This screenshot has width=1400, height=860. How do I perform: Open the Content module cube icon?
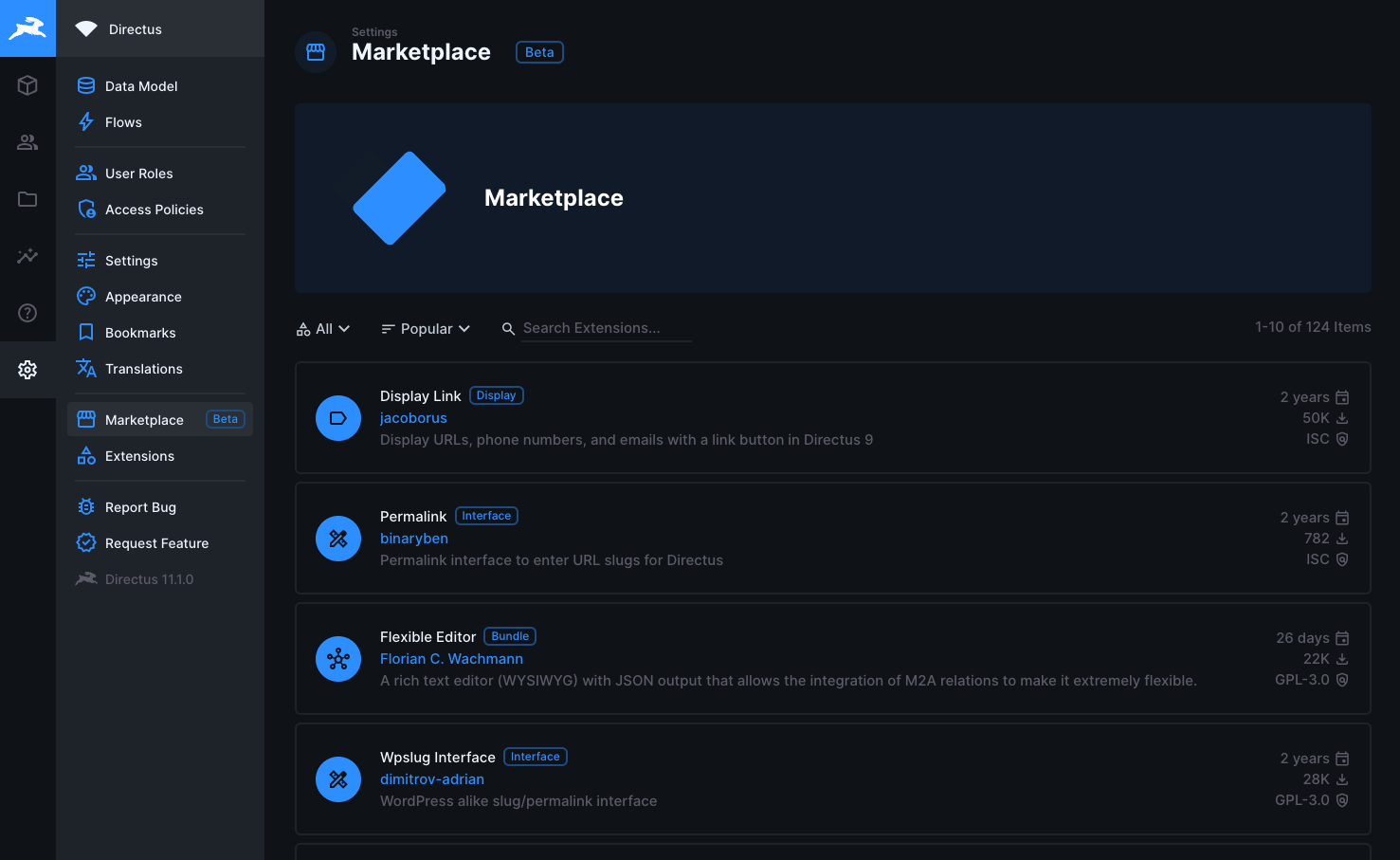(27, 85)
